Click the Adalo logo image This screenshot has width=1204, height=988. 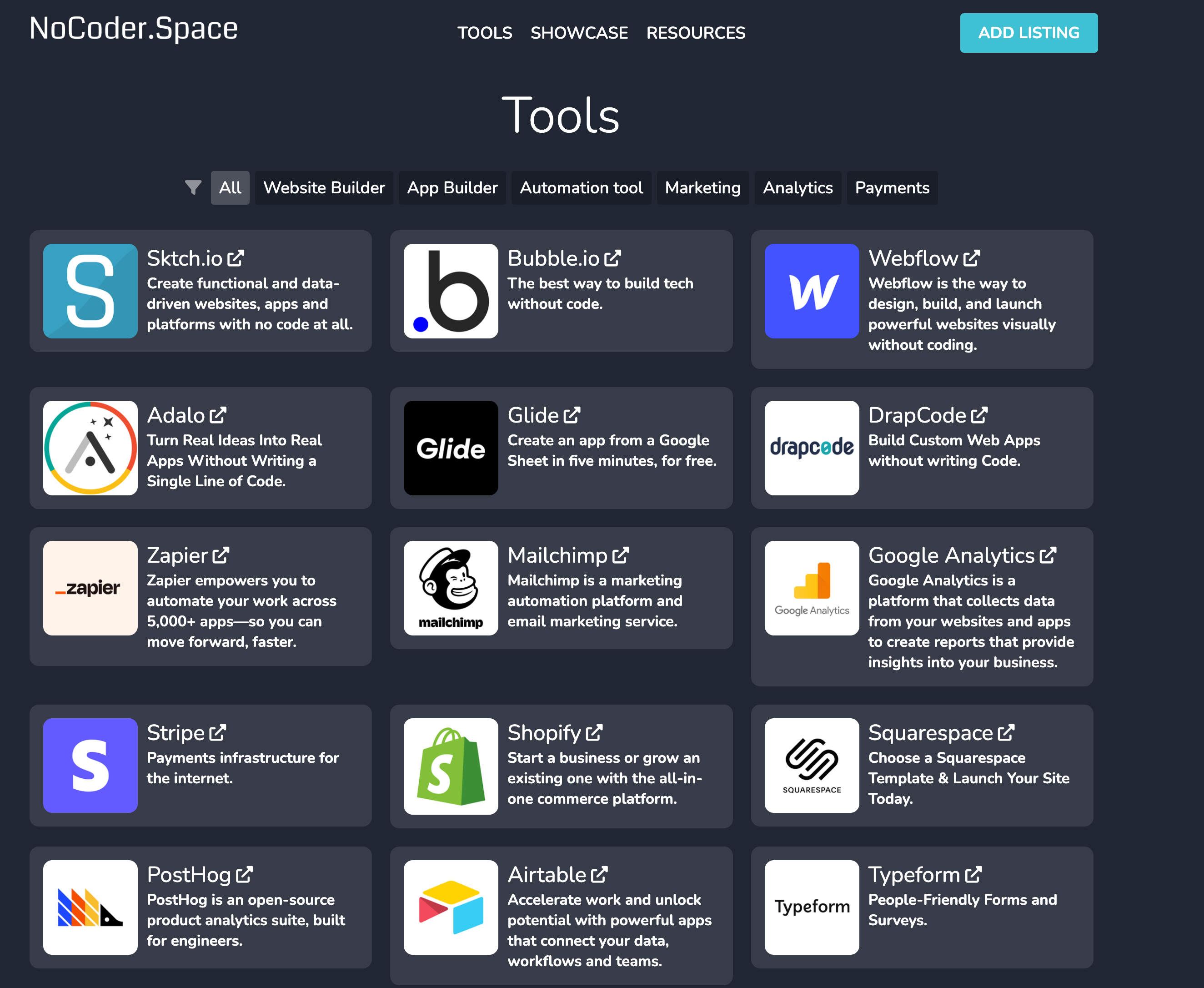pos(90,448)
